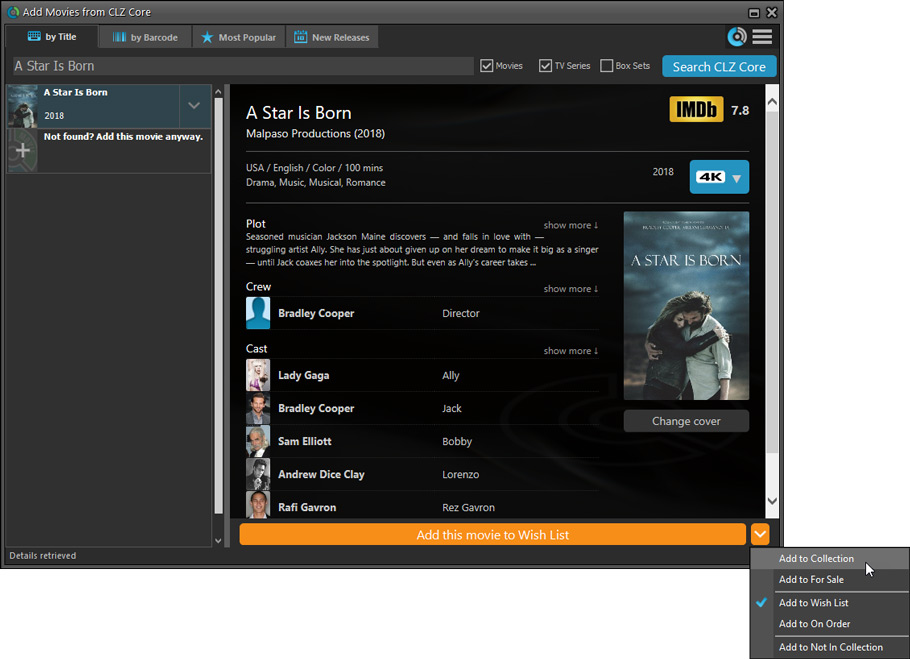Click Malpaso Productions (2018) subtitle
The image size is (910, 659).
(x=315, y=133)
